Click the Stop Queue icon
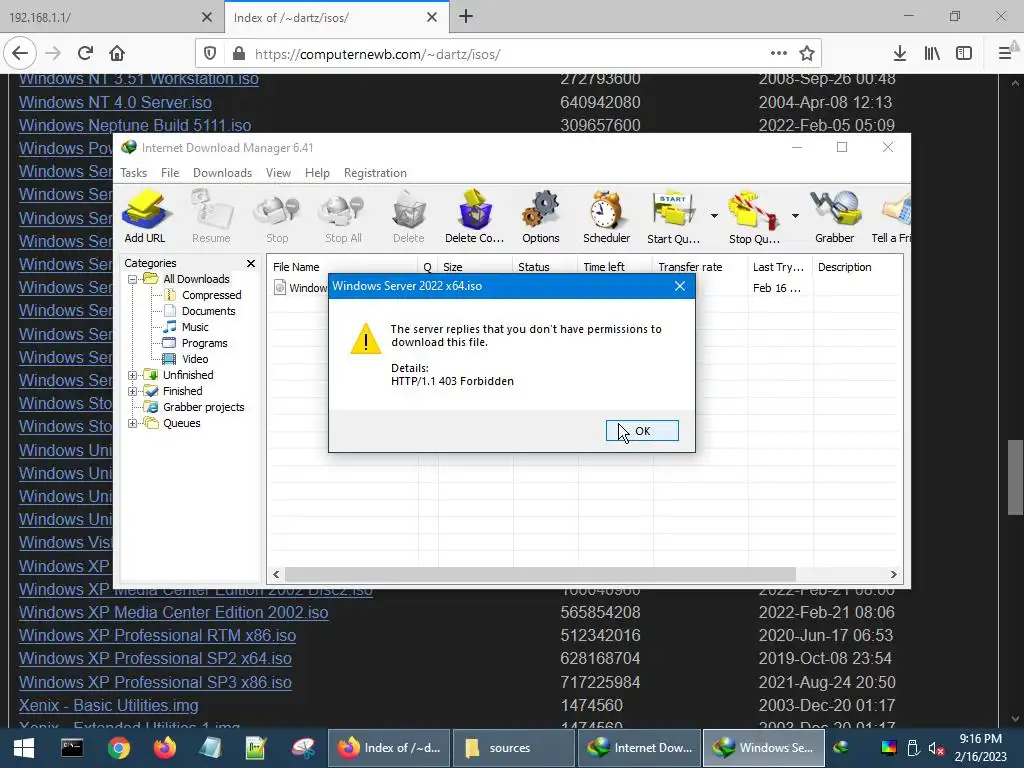This screenshot has height=768, width=1024. pyautogui.click(x=754, y=216)
